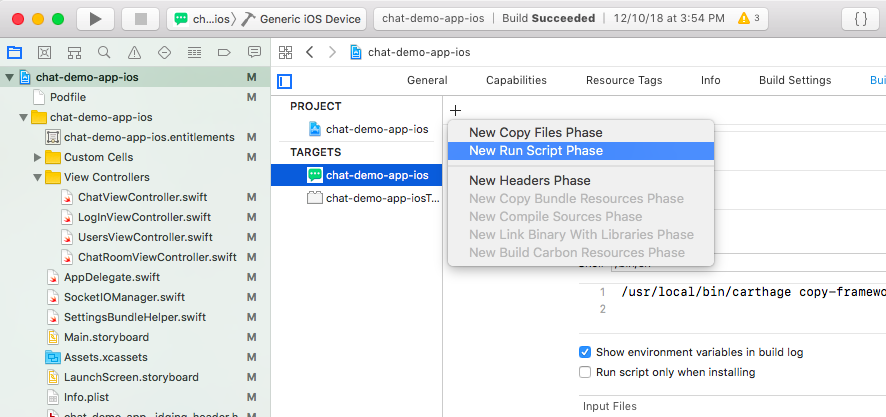Open the breakpoint navigator
The image size is (886, 417).
coord(224,53)
